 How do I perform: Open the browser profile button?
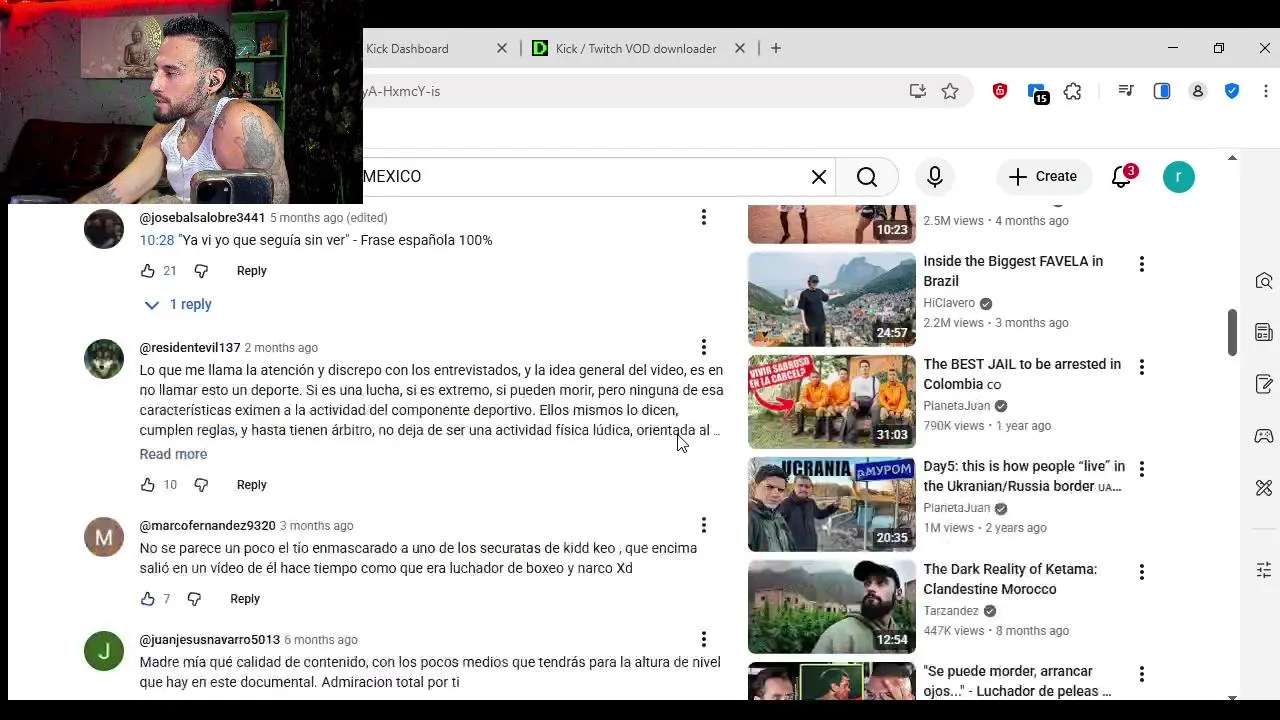tap(1198, 91)
